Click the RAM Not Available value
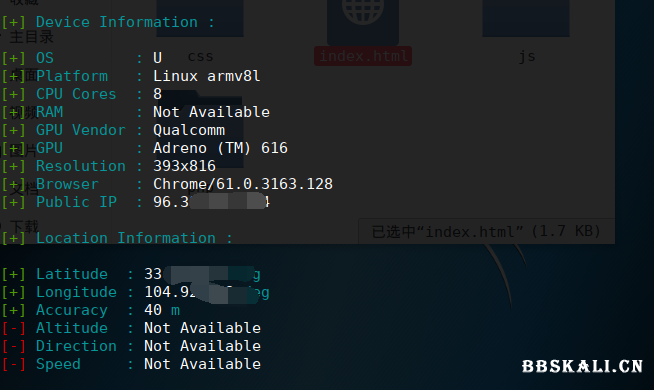The width and height of the screenshot is (654, 390). (x=211, y=112)
